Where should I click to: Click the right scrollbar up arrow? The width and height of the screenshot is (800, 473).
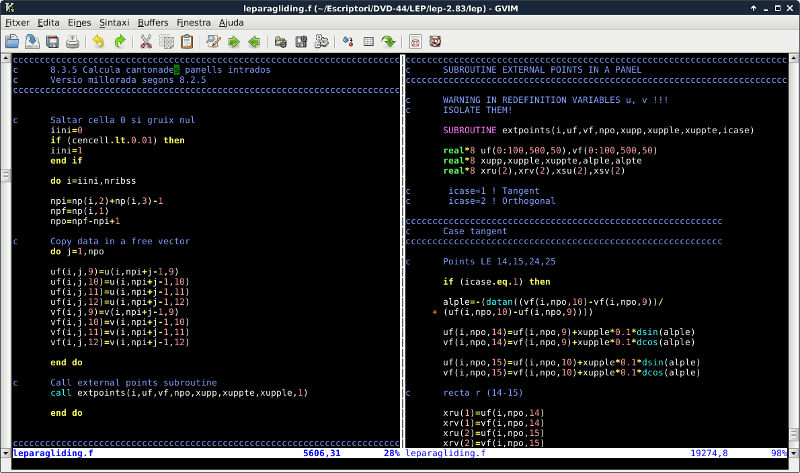[794, 58]
